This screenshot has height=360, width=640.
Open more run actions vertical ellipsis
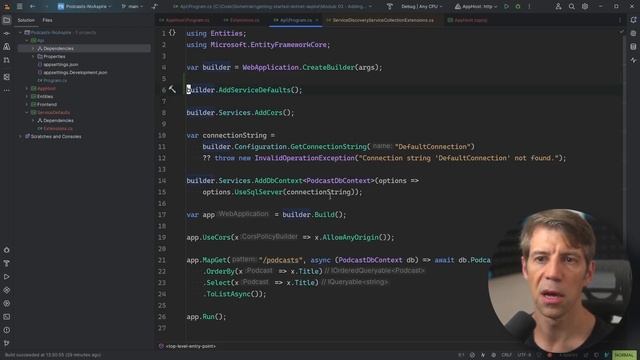529,7
